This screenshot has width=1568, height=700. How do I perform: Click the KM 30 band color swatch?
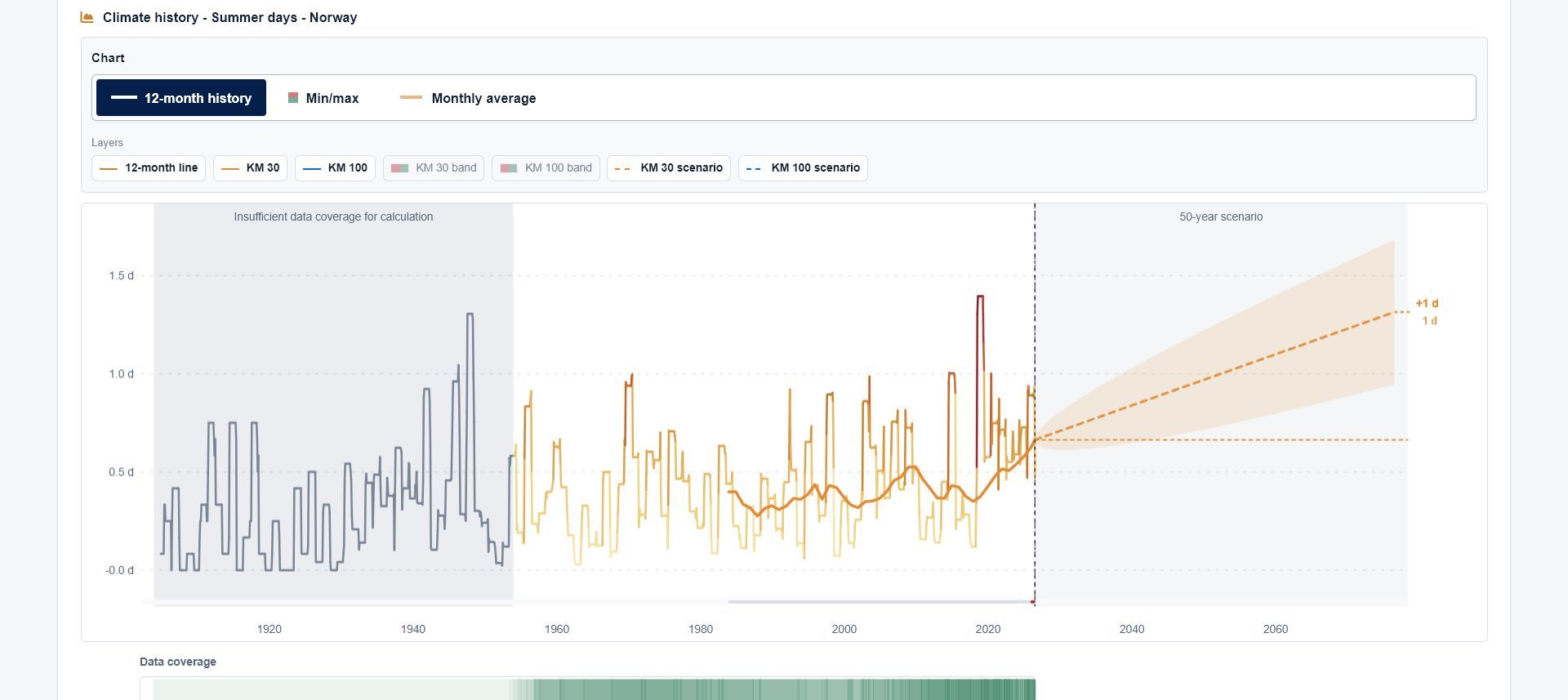coord(399,168)
